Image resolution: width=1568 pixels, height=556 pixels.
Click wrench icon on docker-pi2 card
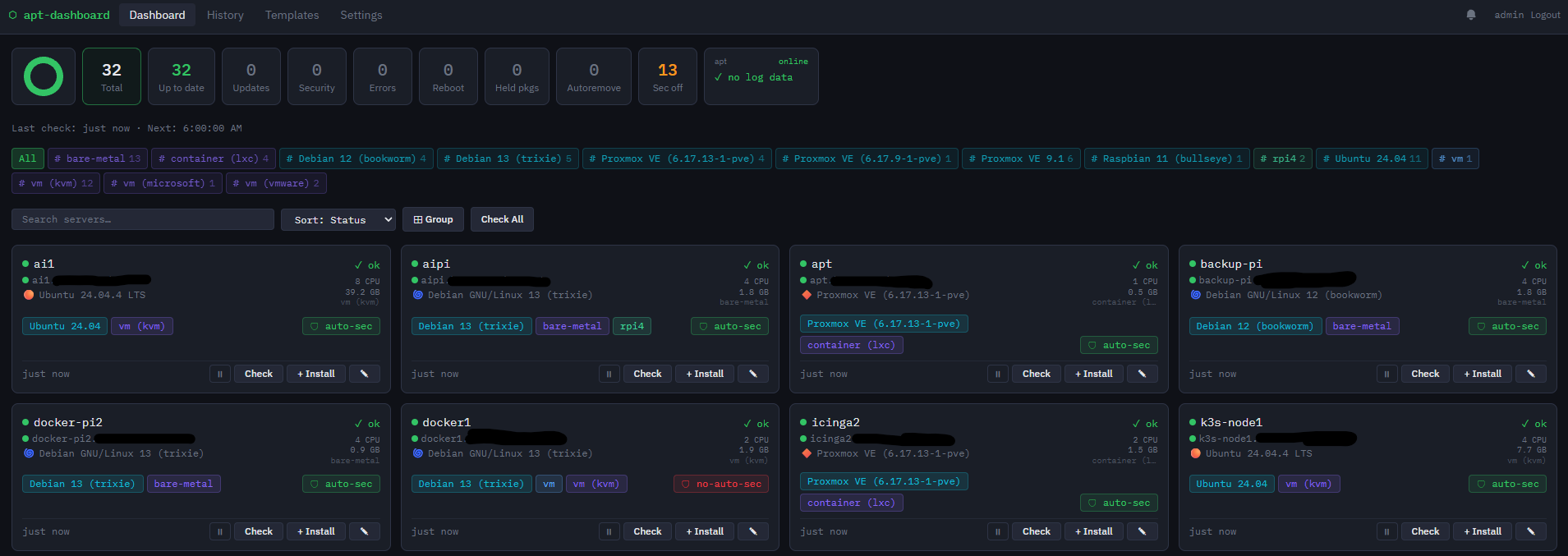[364, 531]
